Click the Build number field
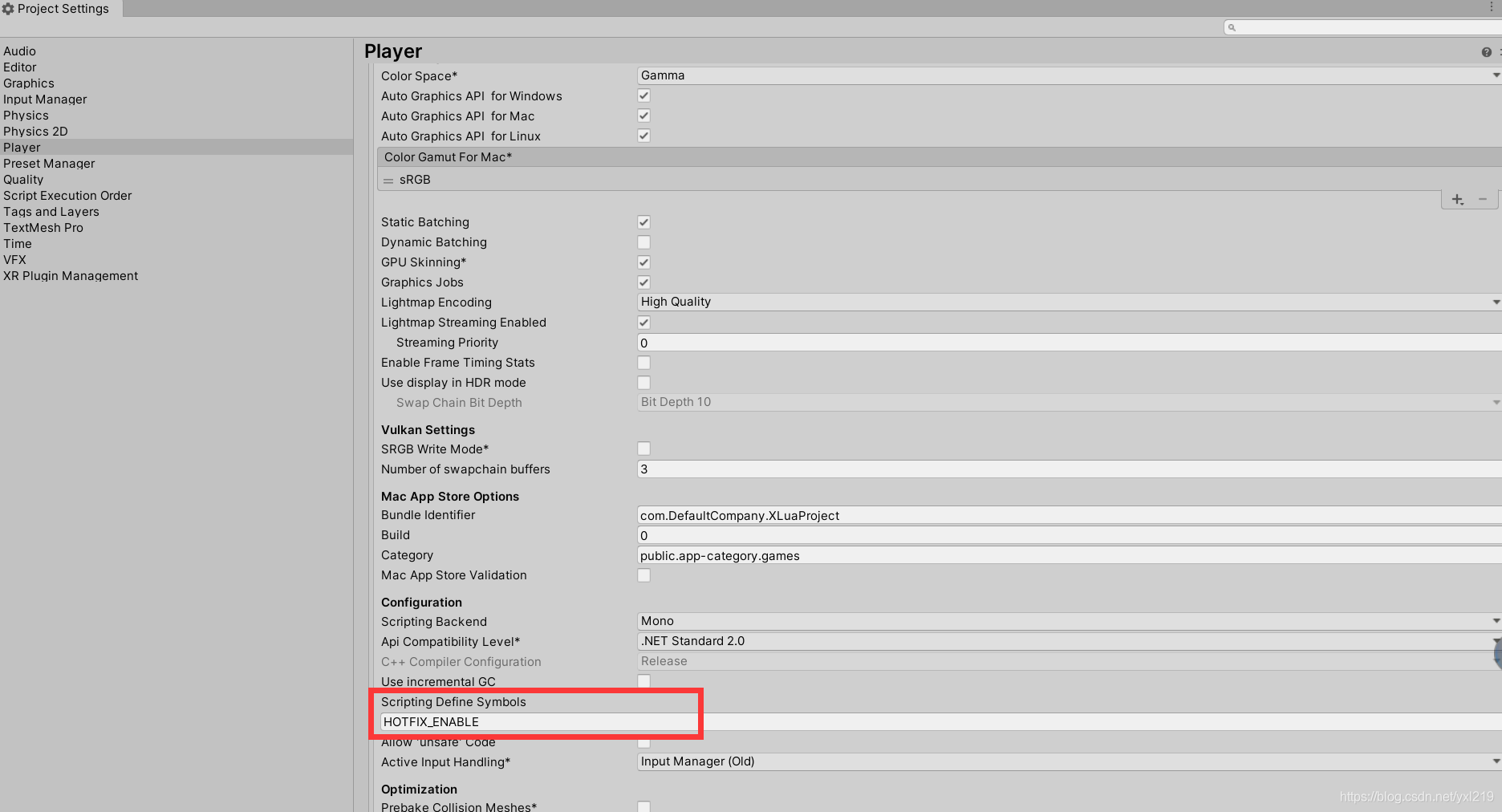 tap(1070, 535)
